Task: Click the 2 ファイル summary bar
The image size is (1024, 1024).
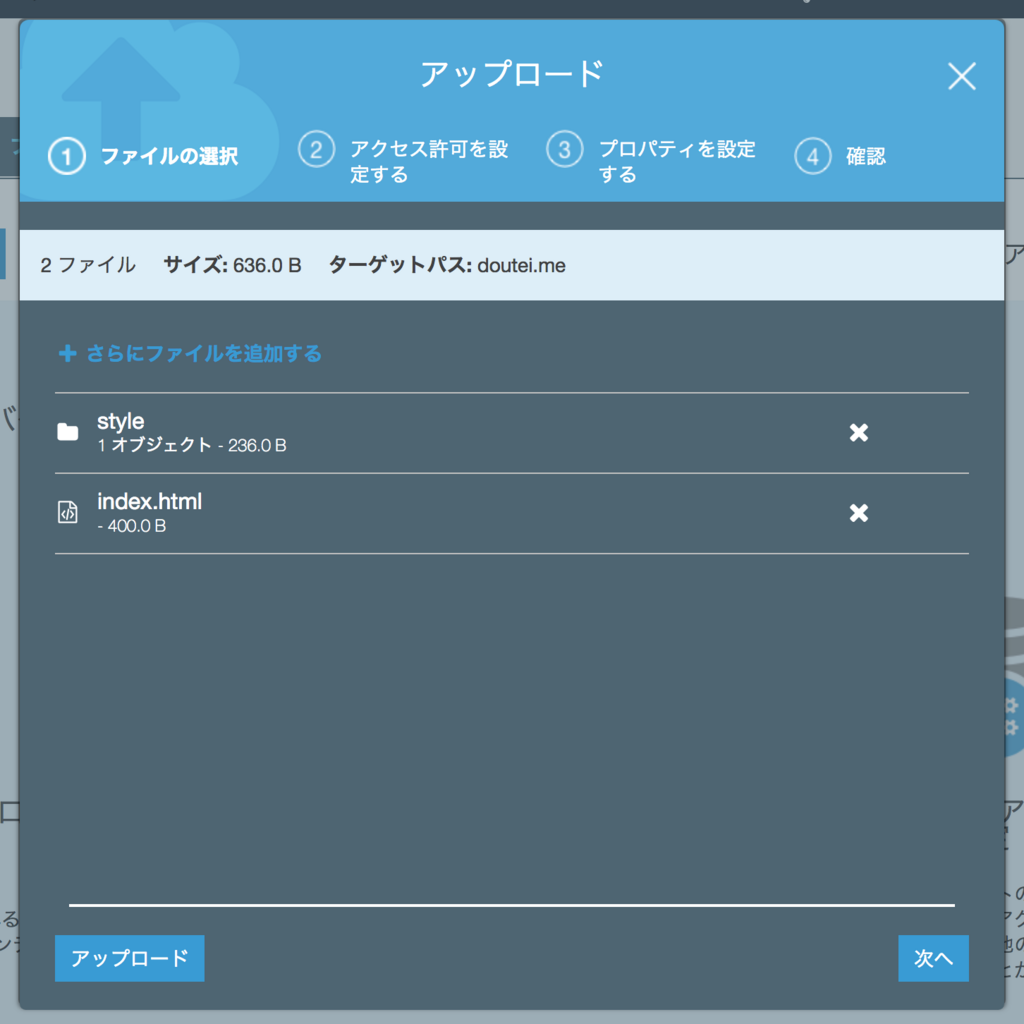Action: click(88, 265)
